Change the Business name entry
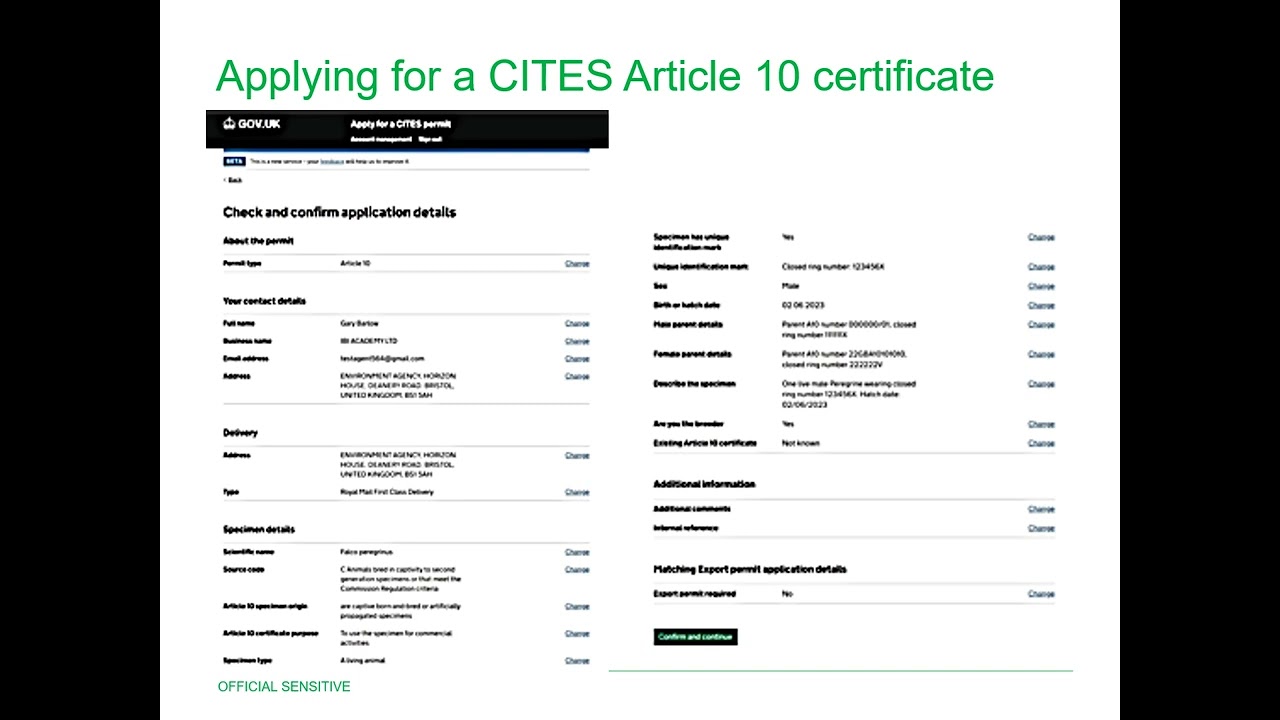1280x720 pixels. (x=577, y=341)
